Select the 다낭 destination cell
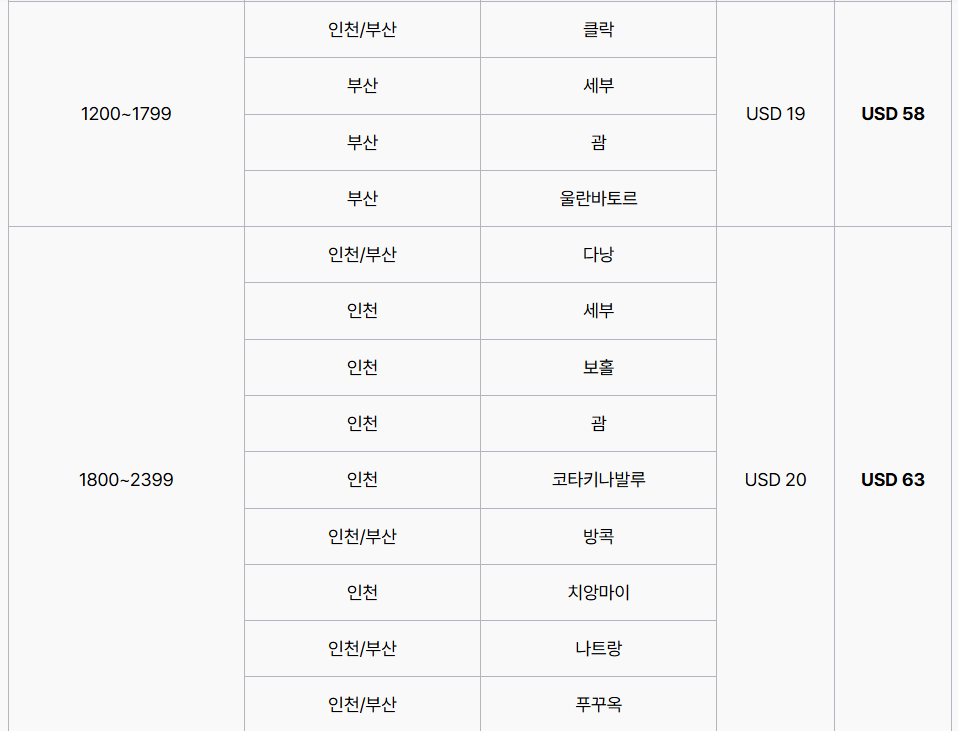Screen dimensions: 958x731 coord(598,254)
